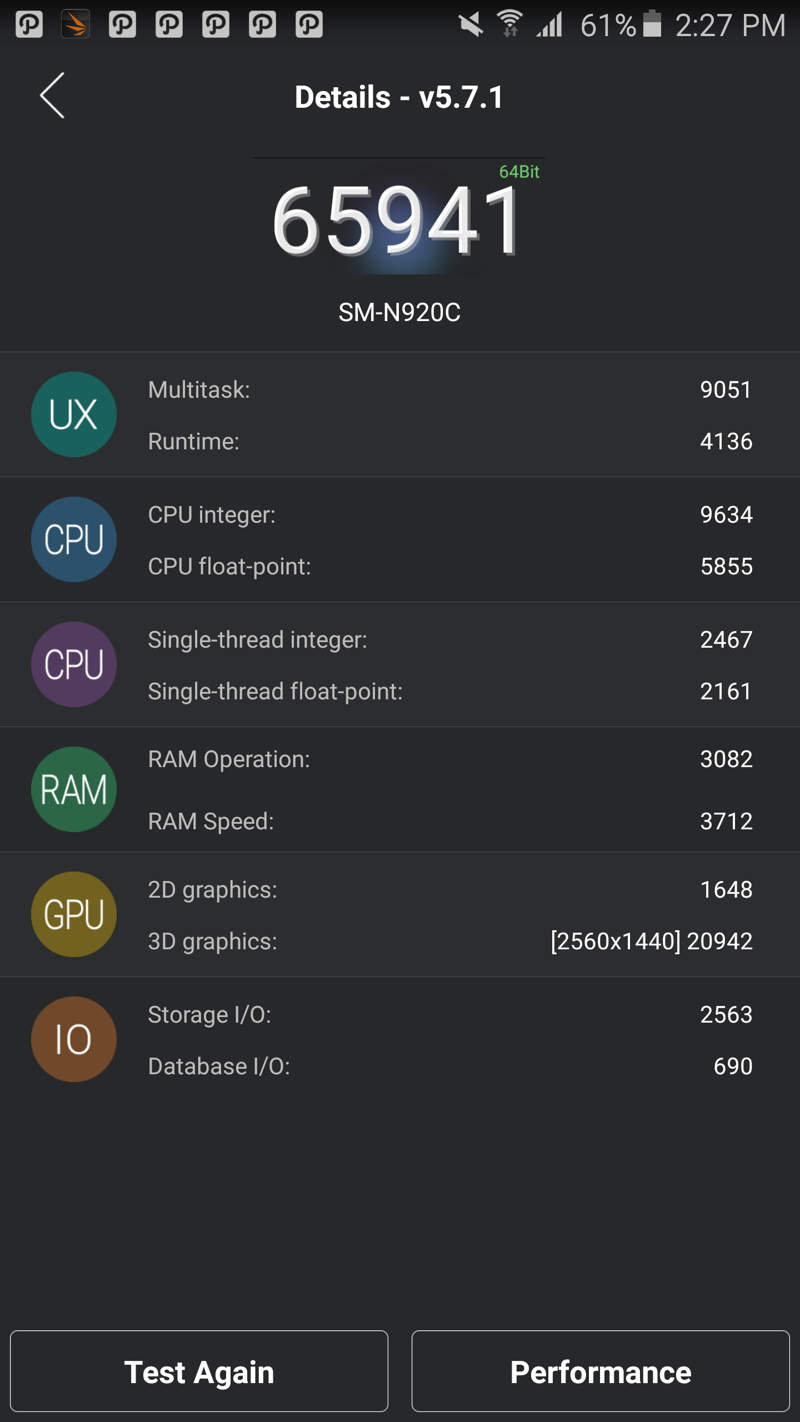
Task: Open the Performance button
Action: (600, 1371)
